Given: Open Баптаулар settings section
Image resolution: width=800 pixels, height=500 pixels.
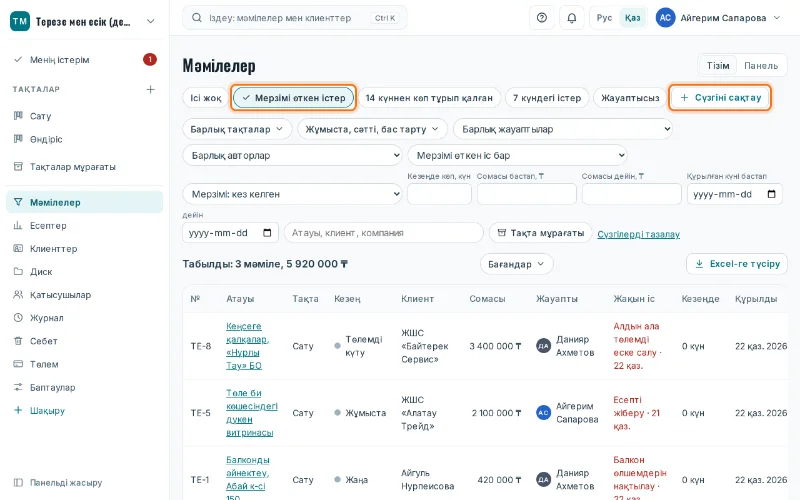Looking at the screenshot, I should pyautogui.click(x=52, y=387).
